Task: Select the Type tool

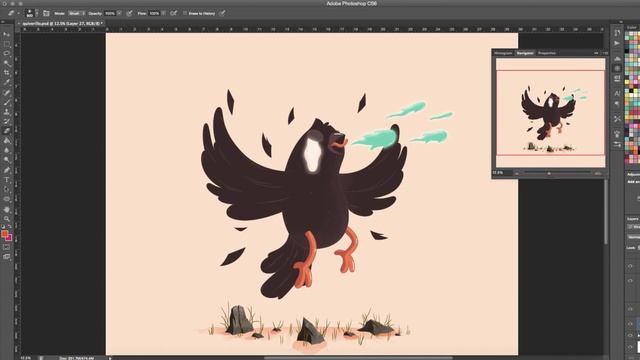Action: coord(7,180)
